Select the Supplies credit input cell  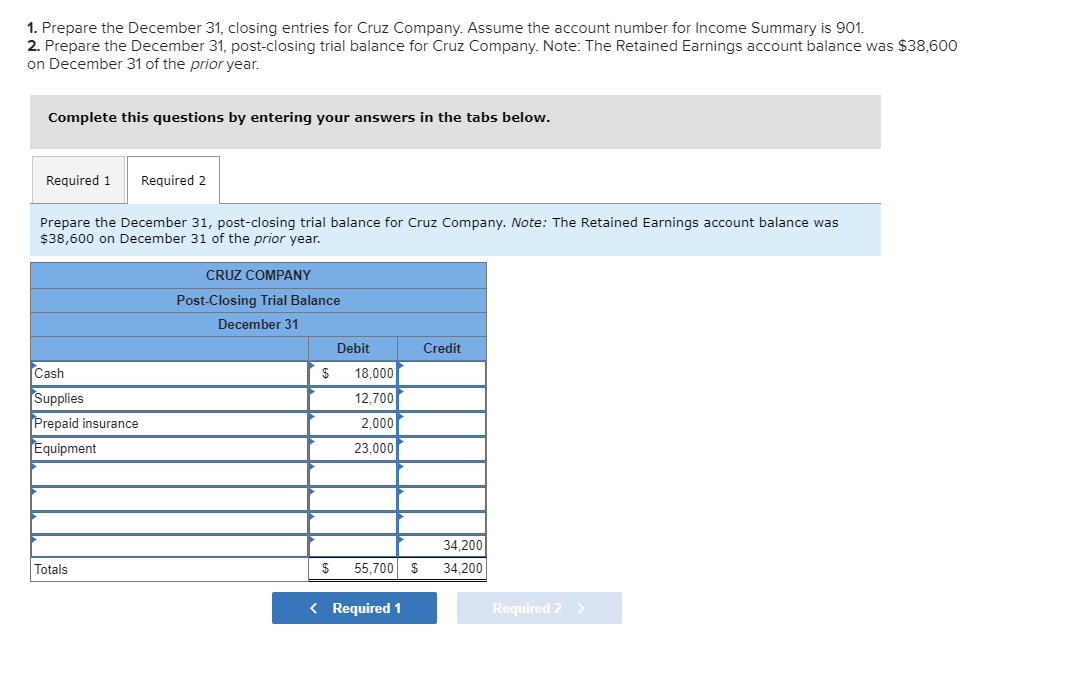pyautogui.click(x=442, y=399)
